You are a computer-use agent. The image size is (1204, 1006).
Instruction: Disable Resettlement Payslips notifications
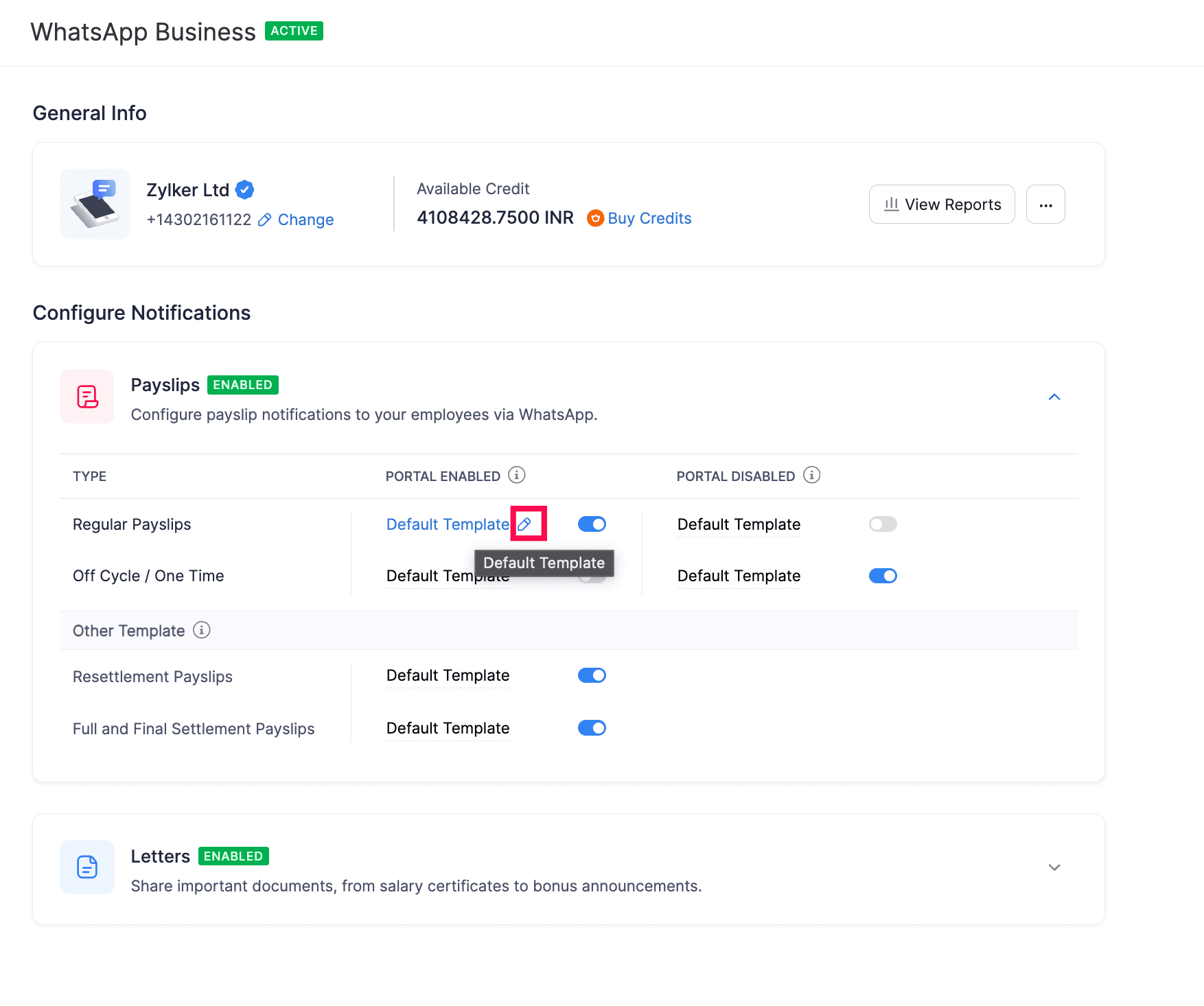coord(591,675)
